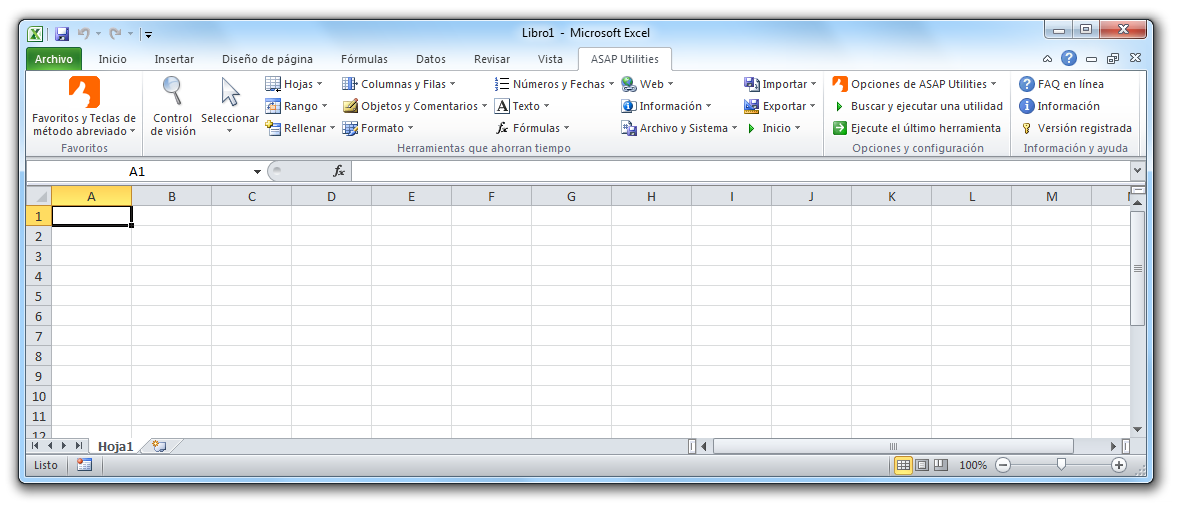Screen dimensions: 1177x506
Task: Open FAQ en línea help
Action: tap(1061, 84)
